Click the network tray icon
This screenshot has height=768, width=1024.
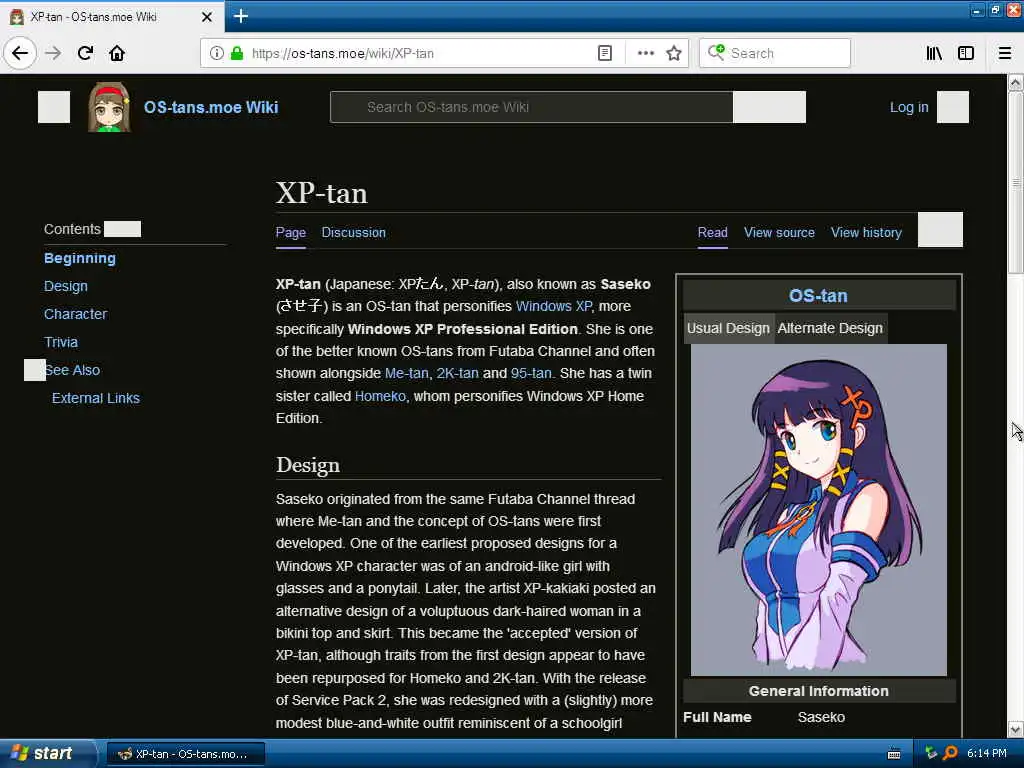(x=931, y=753)
